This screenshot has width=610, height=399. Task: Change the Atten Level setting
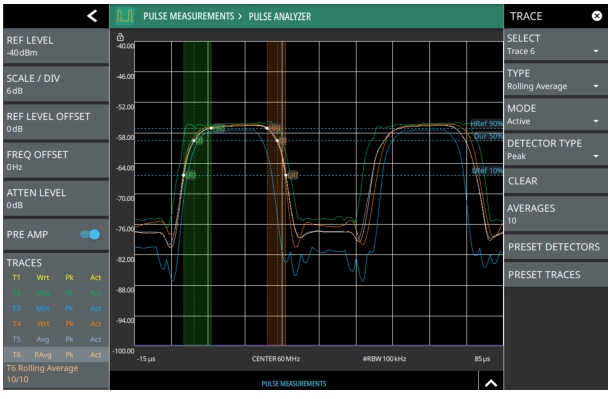[x=56, y=198]
